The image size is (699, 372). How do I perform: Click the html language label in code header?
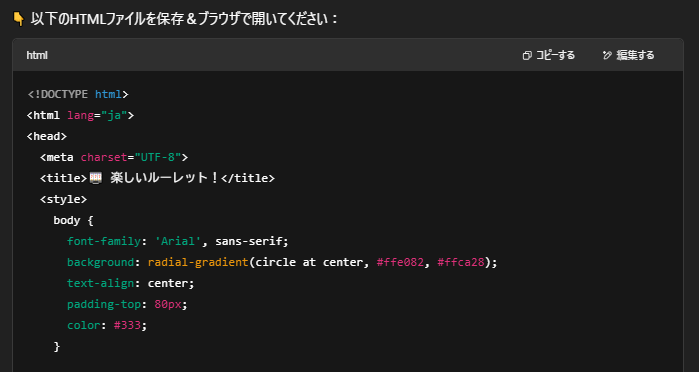pos(37,55)
